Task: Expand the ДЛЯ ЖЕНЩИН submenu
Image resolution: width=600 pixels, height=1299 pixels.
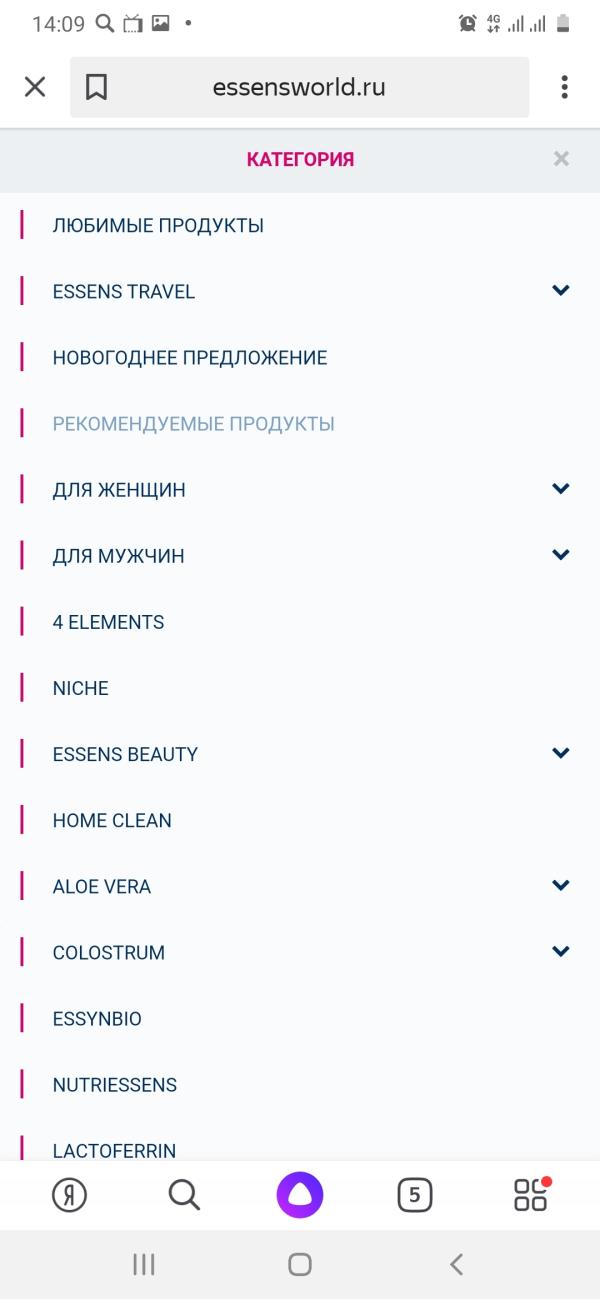Action: click(x=561, y=488)
